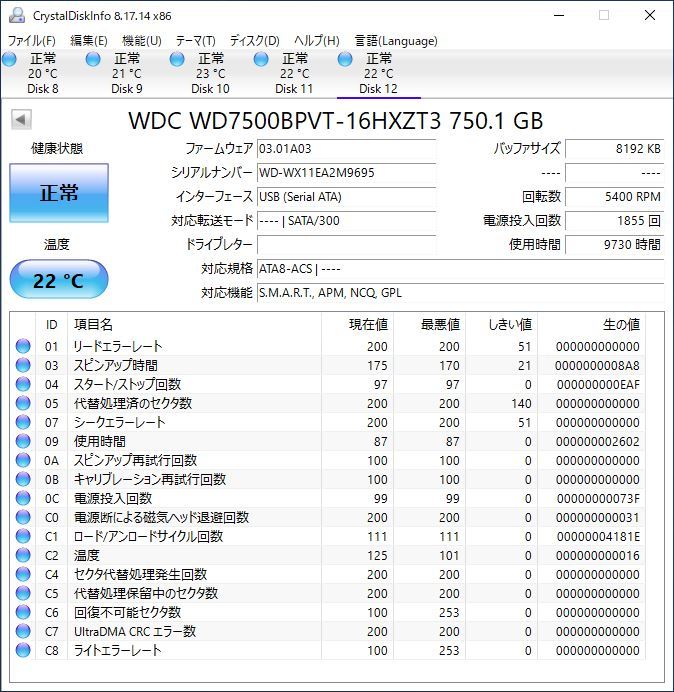The height and width of the screenshot is (692, 674).
Task: Click the buffer size field 8192 KB
Action: click(x=614, y=149)
